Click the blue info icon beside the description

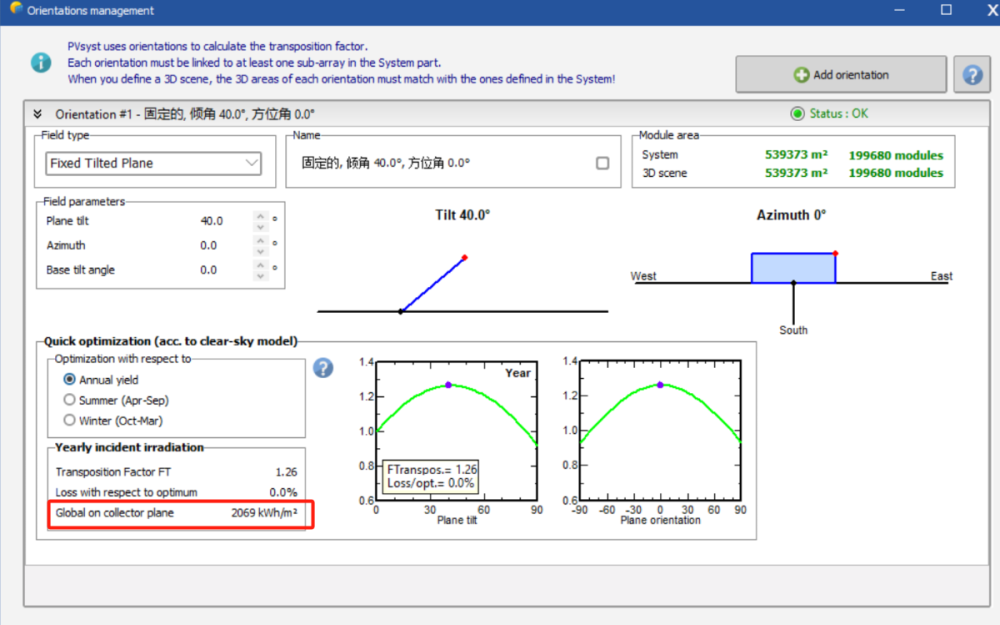(40, 62)
